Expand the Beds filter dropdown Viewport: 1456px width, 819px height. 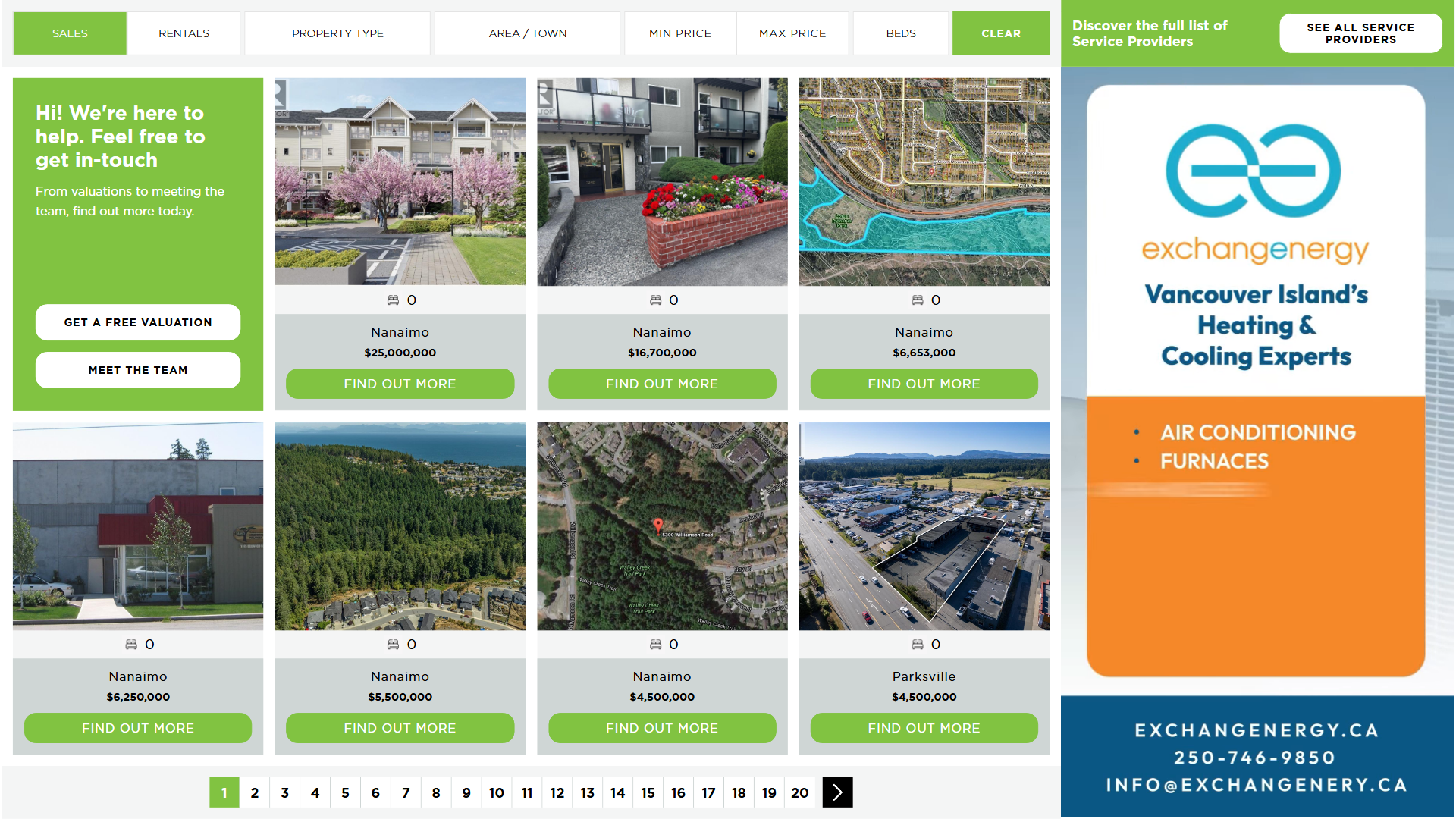[x=900, y=33]
